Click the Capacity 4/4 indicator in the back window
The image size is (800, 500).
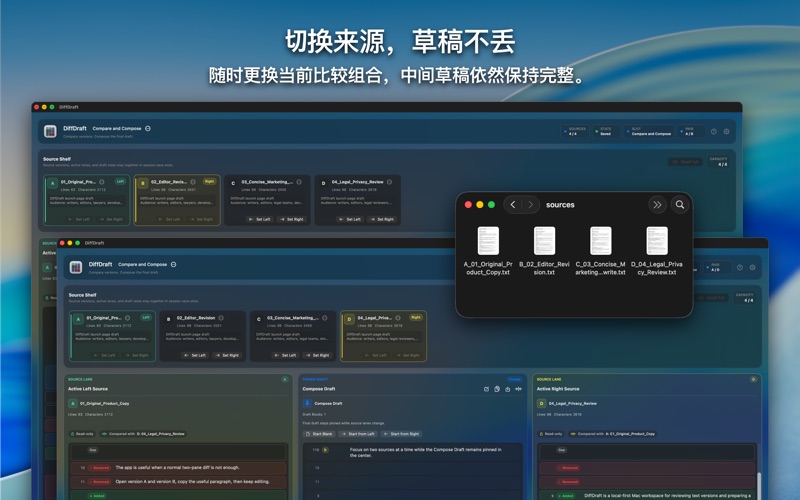718,162
